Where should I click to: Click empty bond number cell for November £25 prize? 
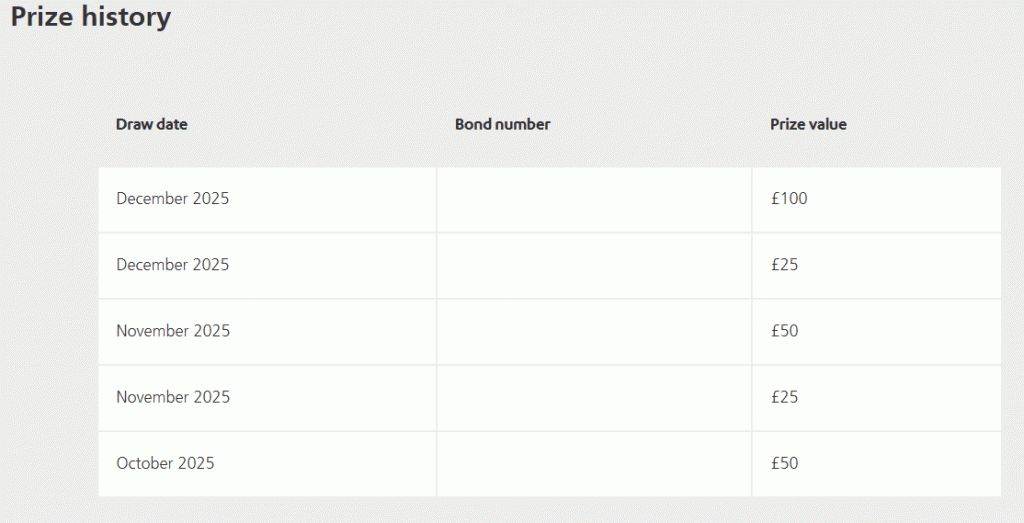coord(594,397)
